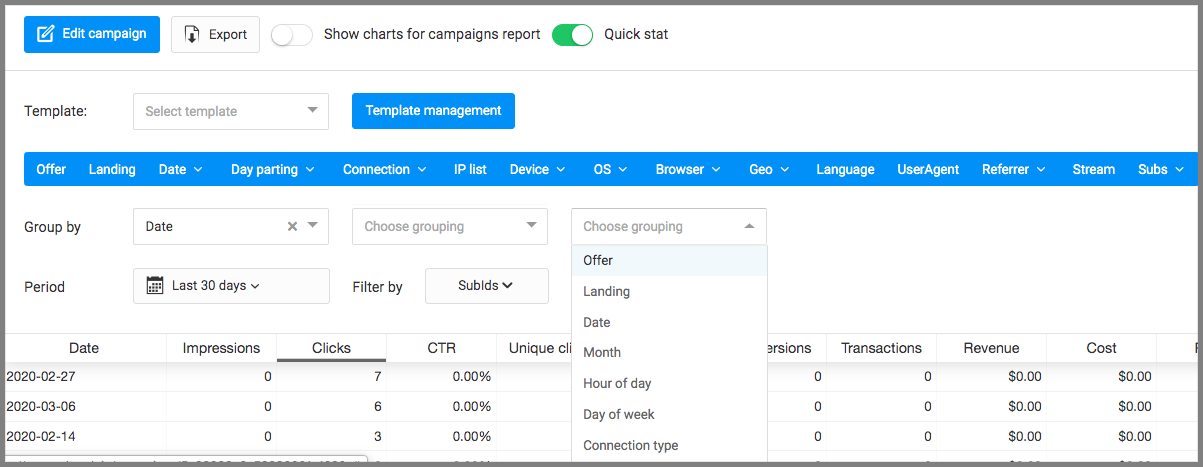Switch to the IP list tab

pyautogui.click(x=470, y=170)
